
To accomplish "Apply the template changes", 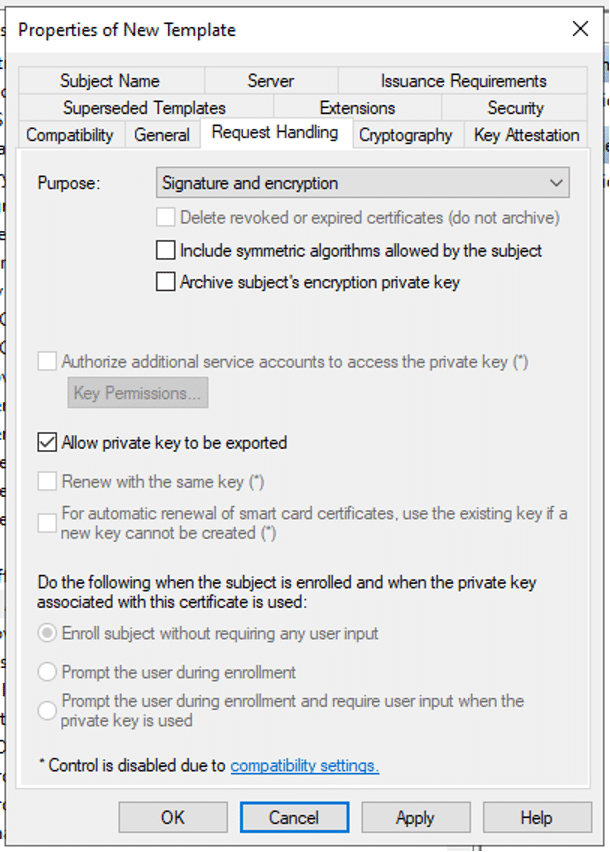I will point(415,817).
